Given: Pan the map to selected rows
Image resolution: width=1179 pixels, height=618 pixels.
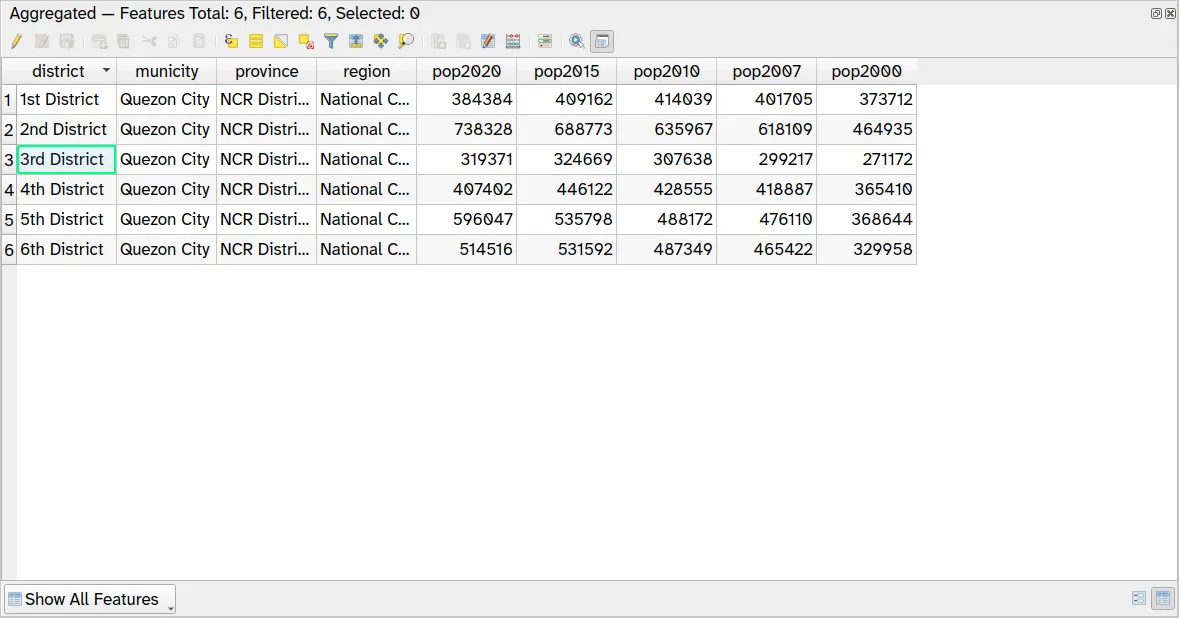Looking at the screenshot, I should (x=381, y=41).
